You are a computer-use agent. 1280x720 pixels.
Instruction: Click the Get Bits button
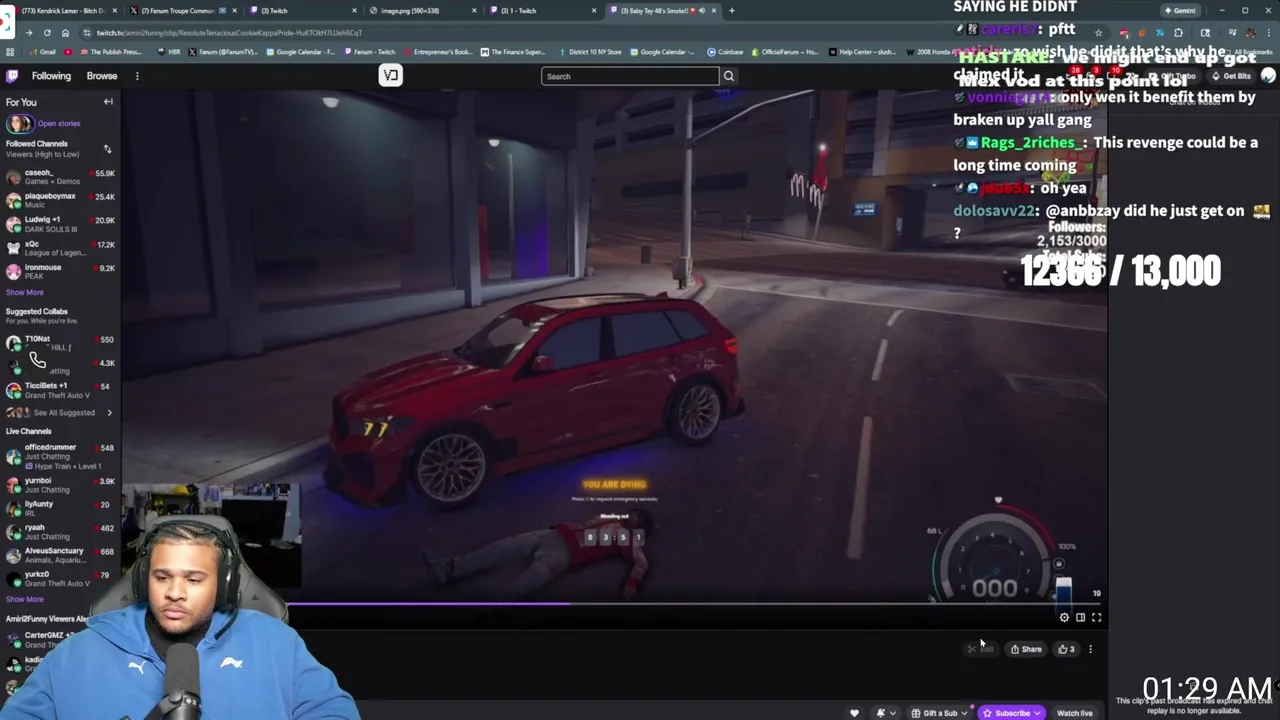(x=1232, y=76)
